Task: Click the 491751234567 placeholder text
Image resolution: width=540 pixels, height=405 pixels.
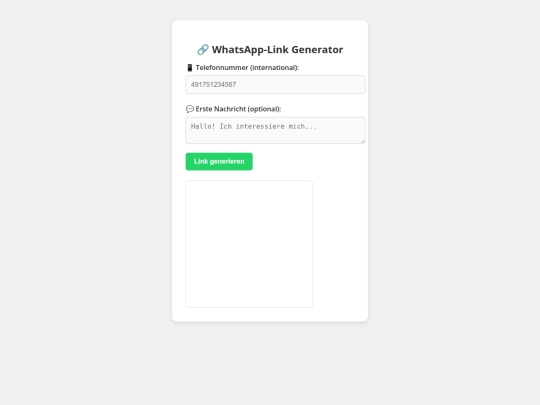Action: tap(214, 85)
